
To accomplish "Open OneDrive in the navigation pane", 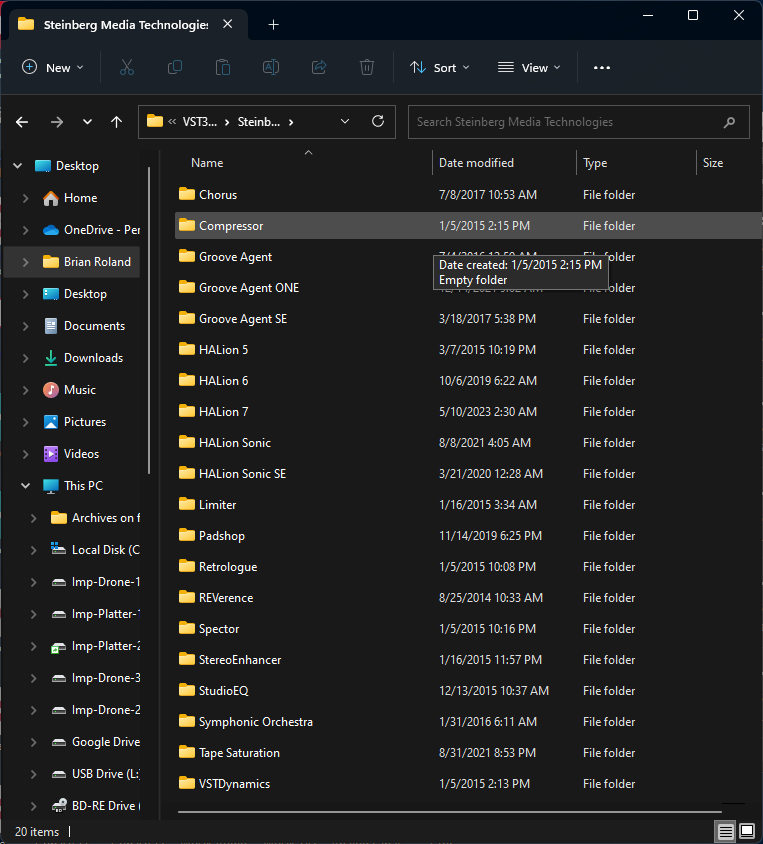I will pyautogui.click(x=91, y=230).
